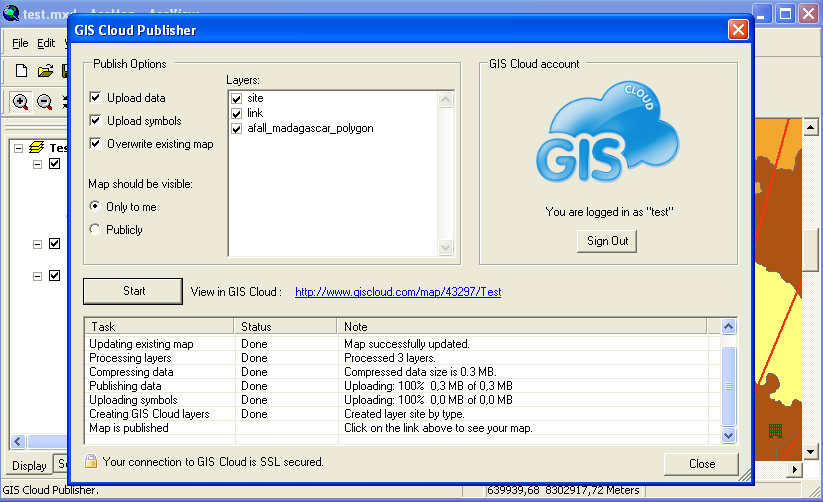Image resolution: width=823 pixels, height=502 pixels.
Task: Select the Publicly visibility option
Action: pos(95,230)
